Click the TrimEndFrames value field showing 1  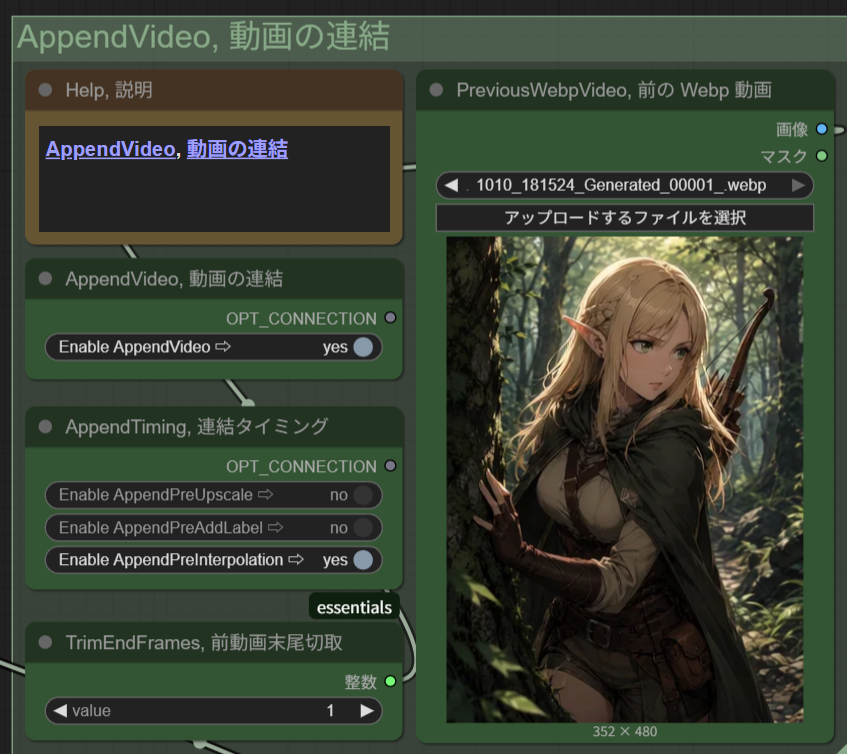214,710
